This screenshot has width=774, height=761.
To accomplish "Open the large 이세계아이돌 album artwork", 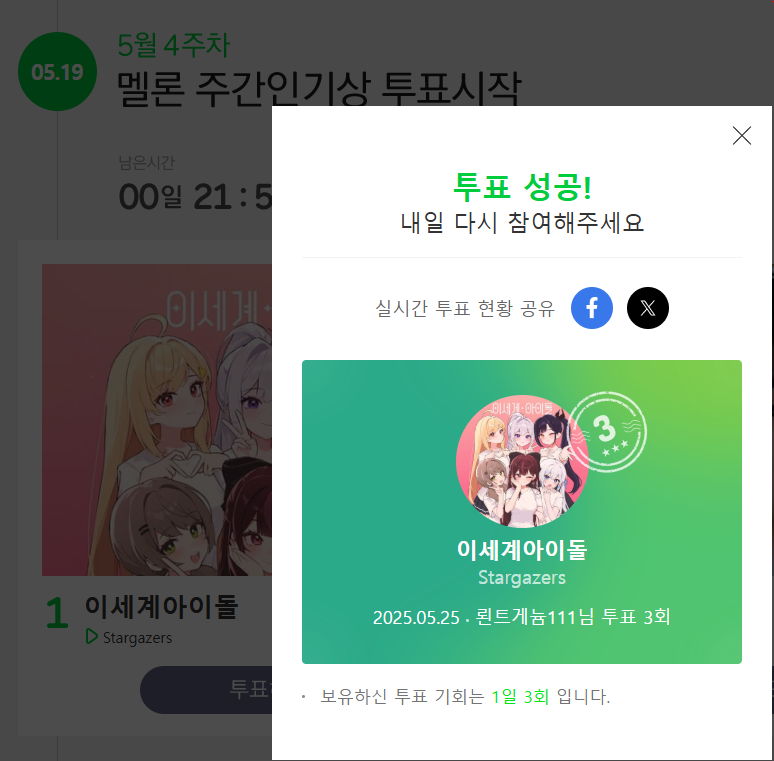I will click(157, 419).
